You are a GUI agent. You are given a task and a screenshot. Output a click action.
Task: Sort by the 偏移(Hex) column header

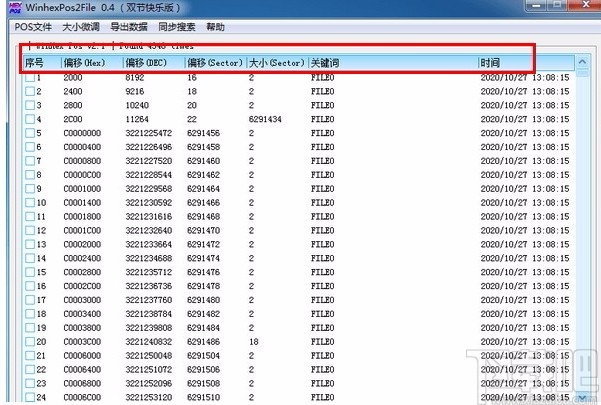pos(92,63)
